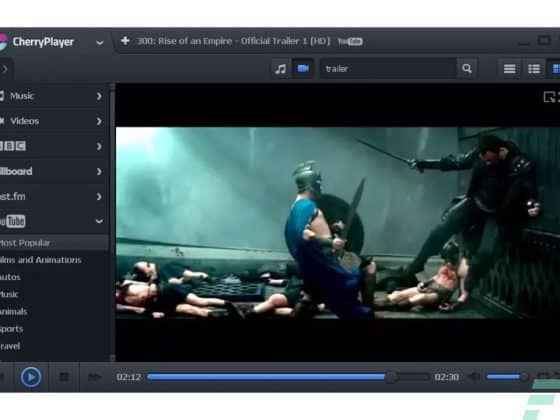This screenshot has width=560, height=420.
Task: Click the seek bar position handle
Action: tap(391, 377)
